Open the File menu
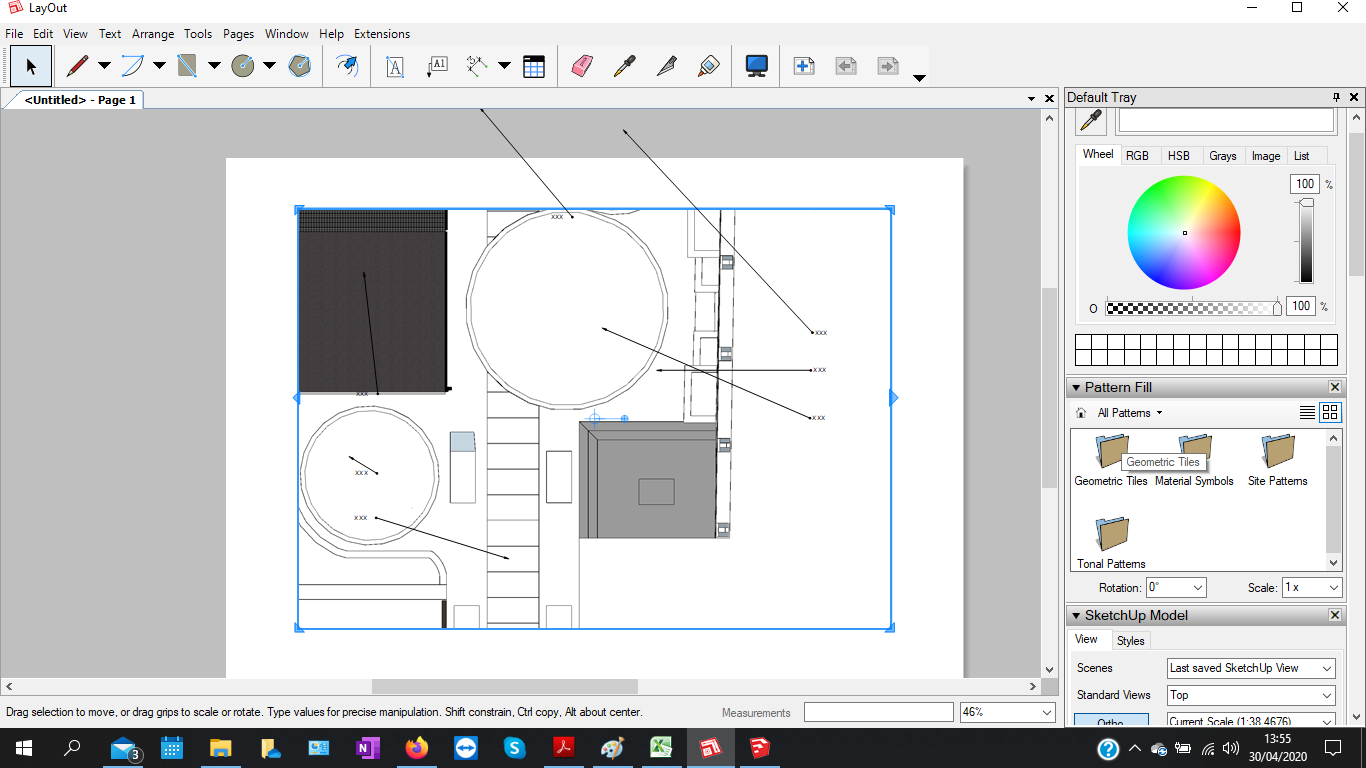The image size is (1366, 768). tap(14, 33)
